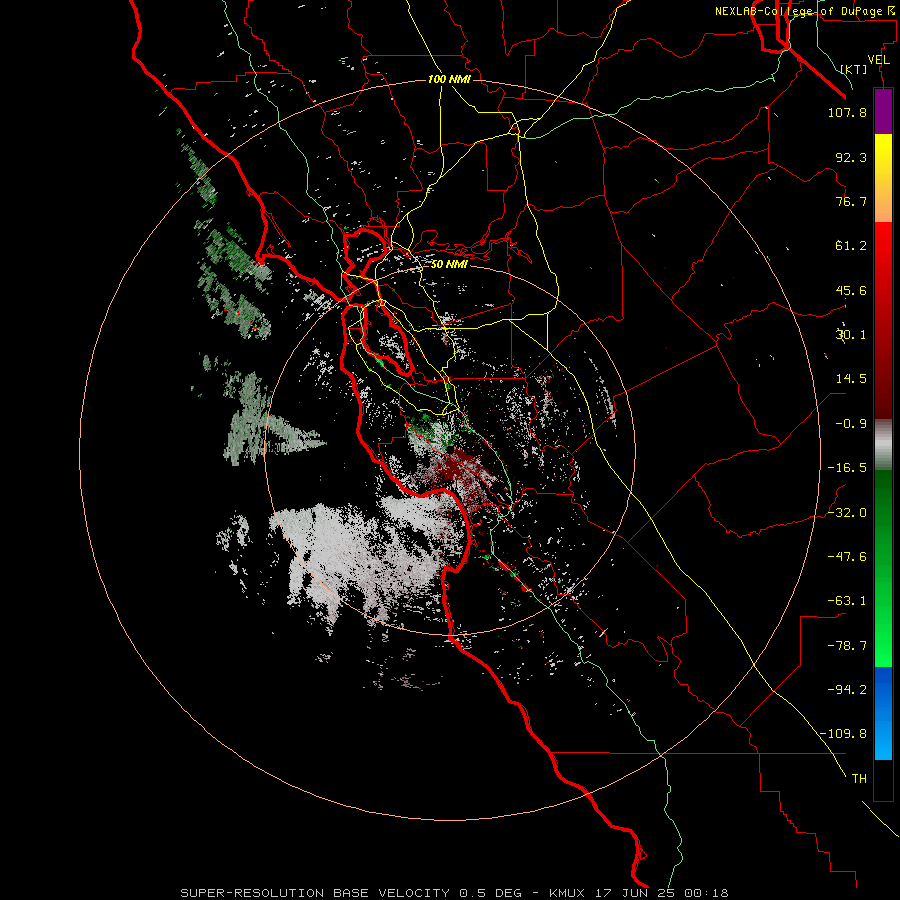Click the TH threshold label
Viewport: 900px width, 900px height.
click(859, 779)
